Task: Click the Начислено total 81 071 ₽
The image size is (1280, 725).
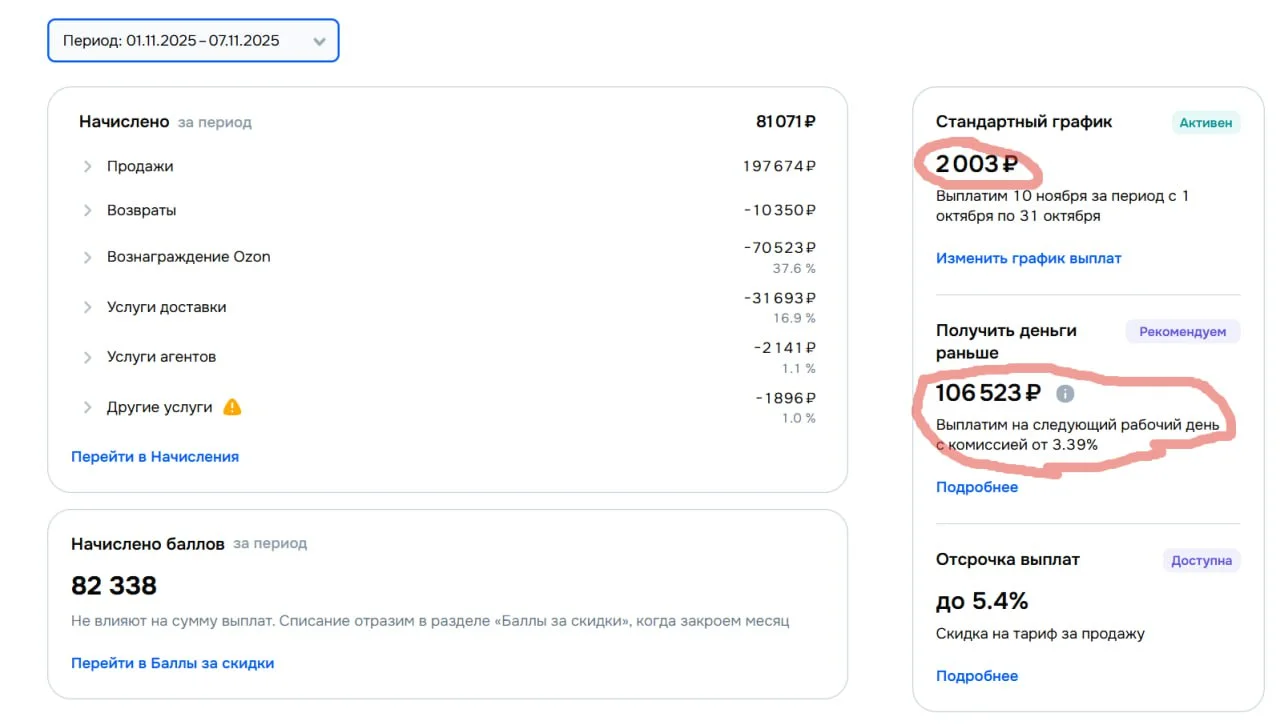Action: tap(785, 122)
